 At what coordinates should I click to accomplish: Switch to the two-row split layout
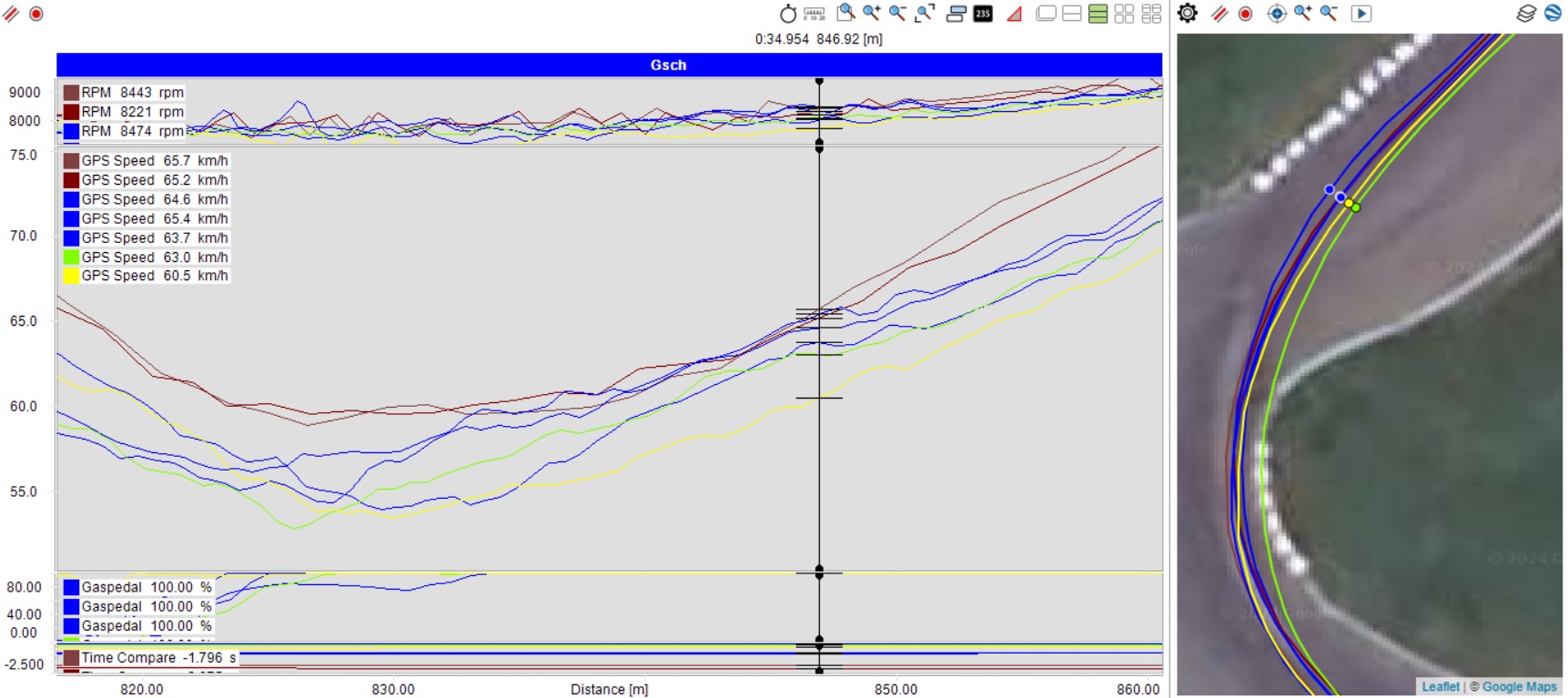point(1072,14)
